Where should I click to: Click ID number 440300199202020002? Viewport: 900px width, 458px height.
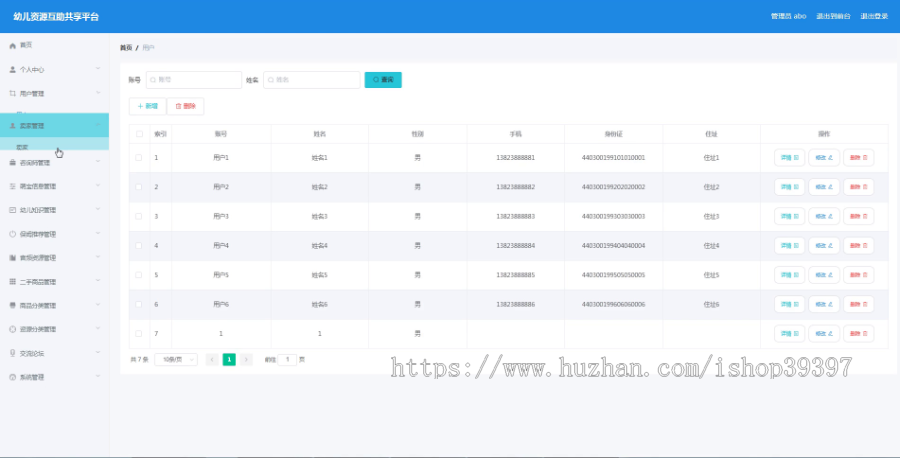click(x=614, y=187)
